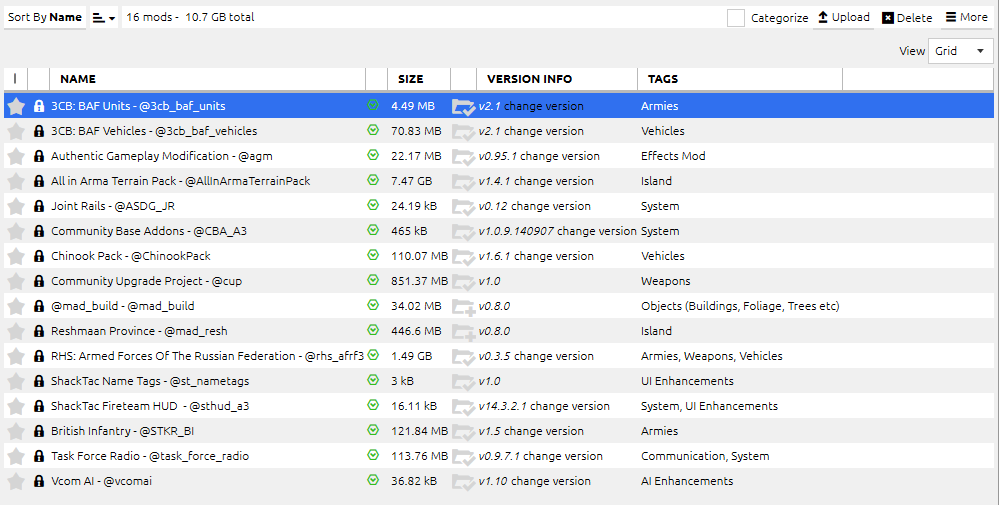Click change version for RHS Armed Forces

(x=554, y=357)
